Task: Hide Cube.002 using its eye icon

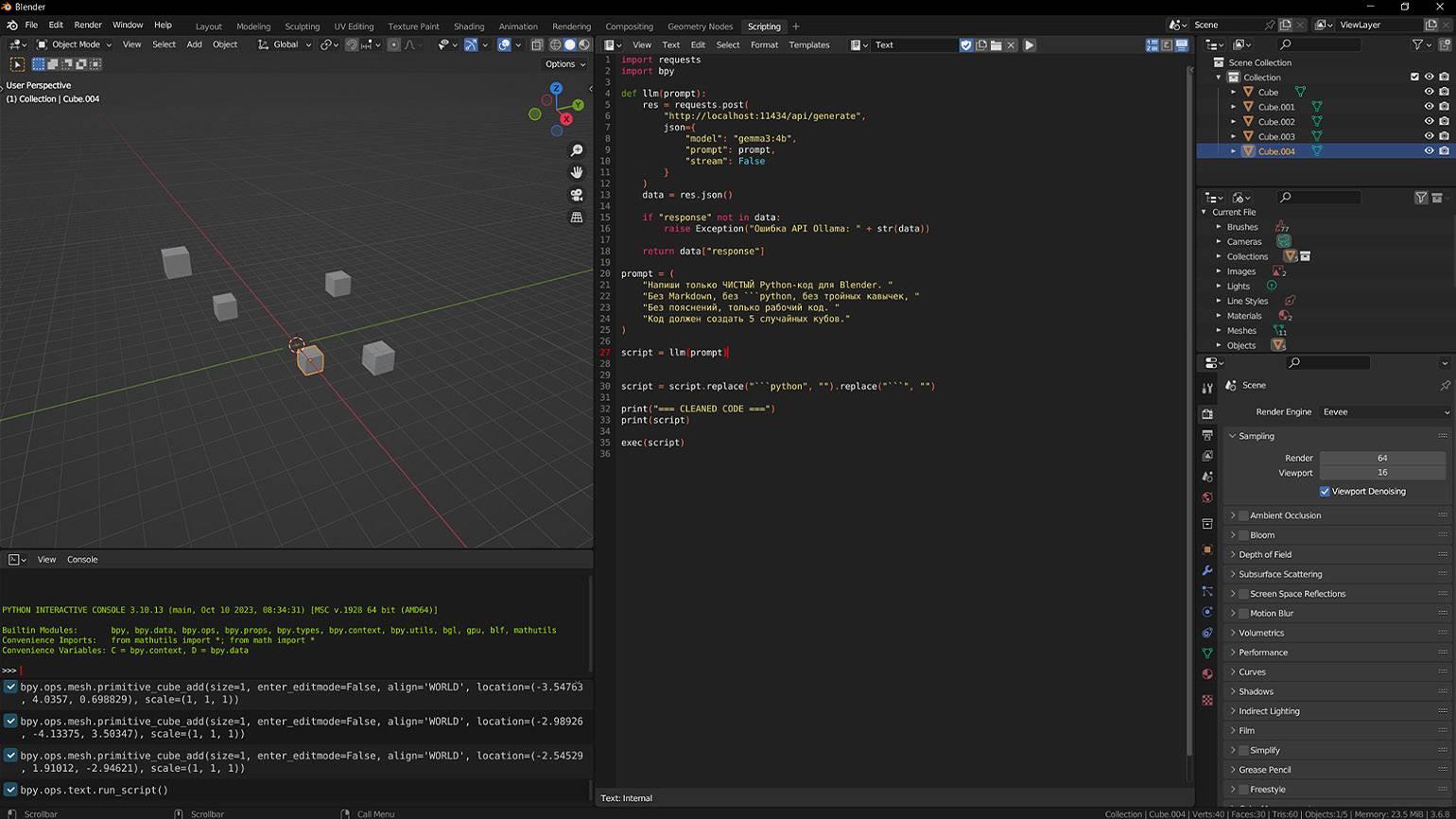Action: coord(1429,121)
